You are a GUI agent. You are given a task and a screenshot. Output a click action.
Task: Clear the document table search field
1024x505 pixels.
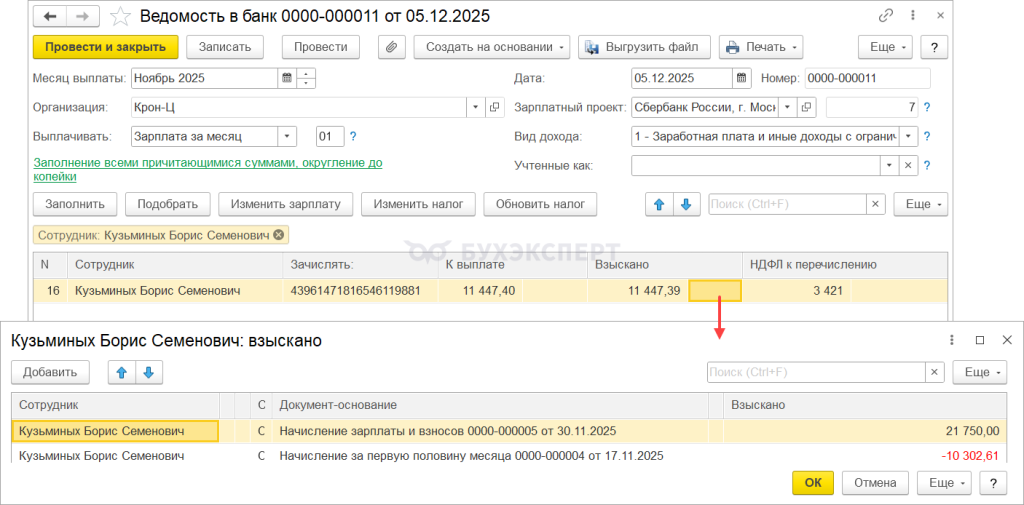point(876,204)
